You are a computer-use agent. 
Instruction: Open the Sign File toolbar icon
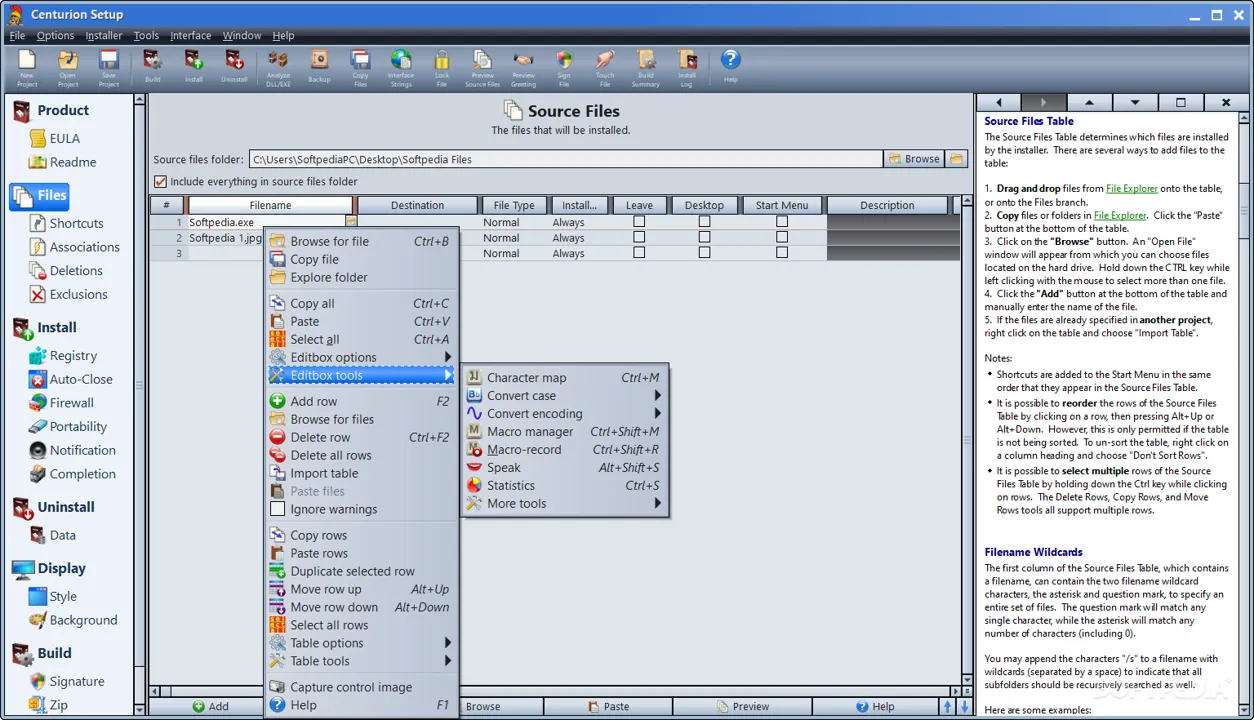pyautogui.click(x=564, y=67)
